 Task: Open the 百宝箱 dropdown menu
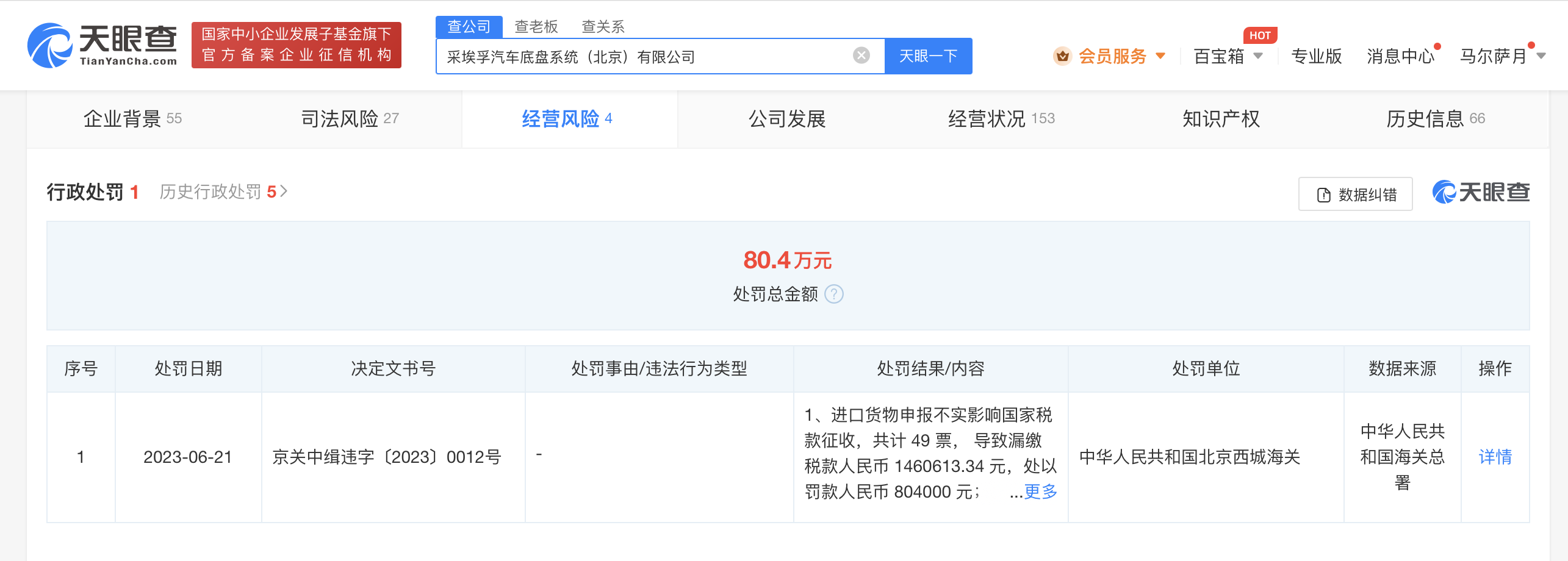1226,55
